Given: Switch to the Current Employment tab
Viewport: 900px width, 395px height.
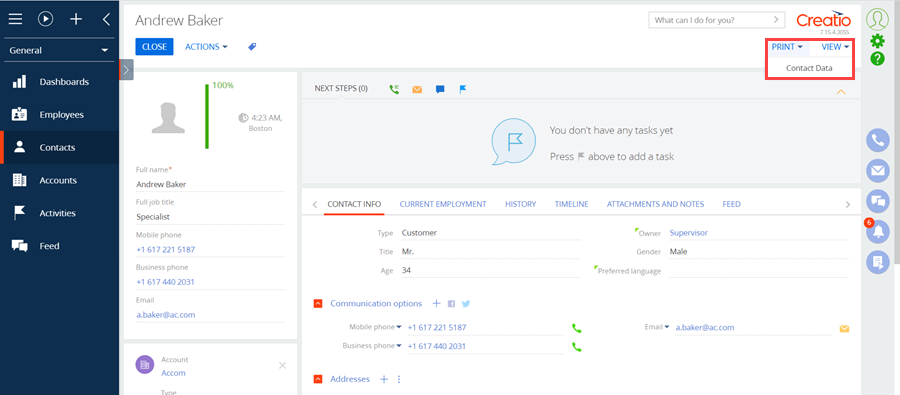Looking at the screenshot, I should pyautogui.click(x=443, y=204).
